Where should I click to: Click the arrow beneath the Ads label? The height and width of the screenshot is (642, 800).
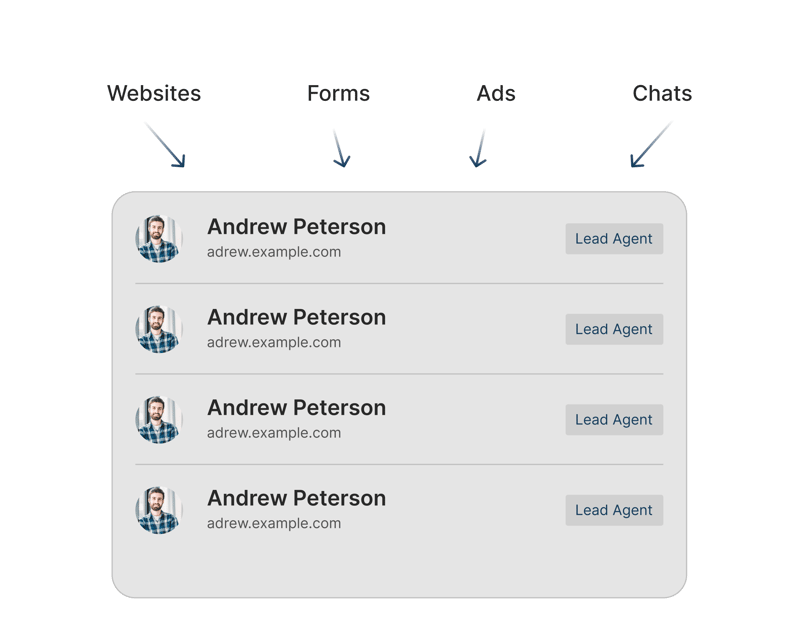(479, 148)
